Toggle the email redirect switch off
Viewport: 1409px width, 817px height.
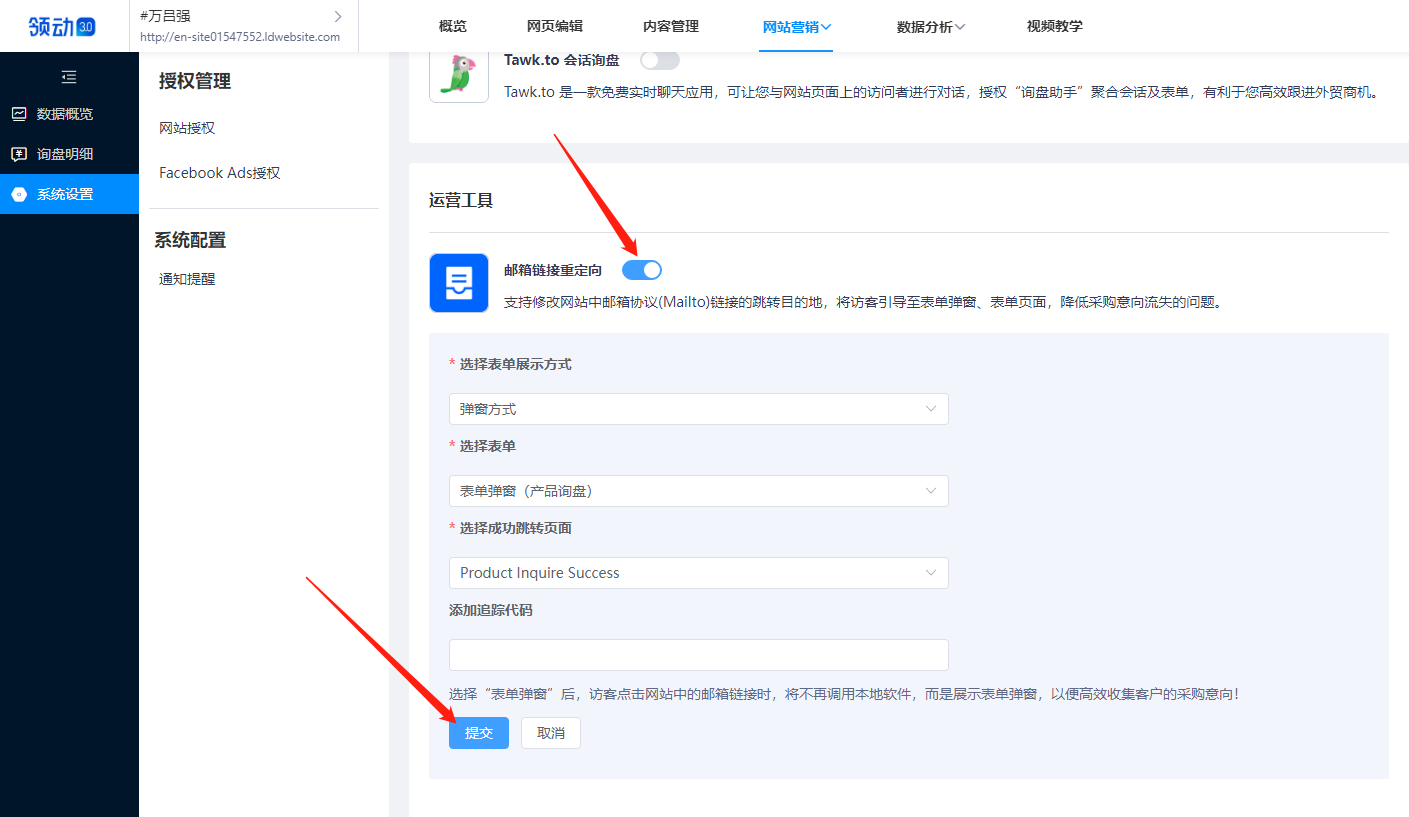[x=643, y=269]
